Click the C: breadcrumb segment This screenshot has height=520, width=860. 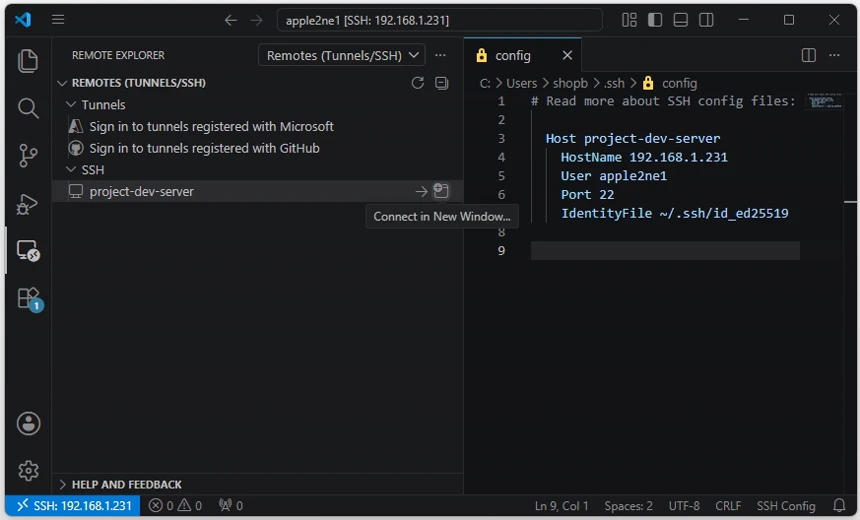(485, 83)
